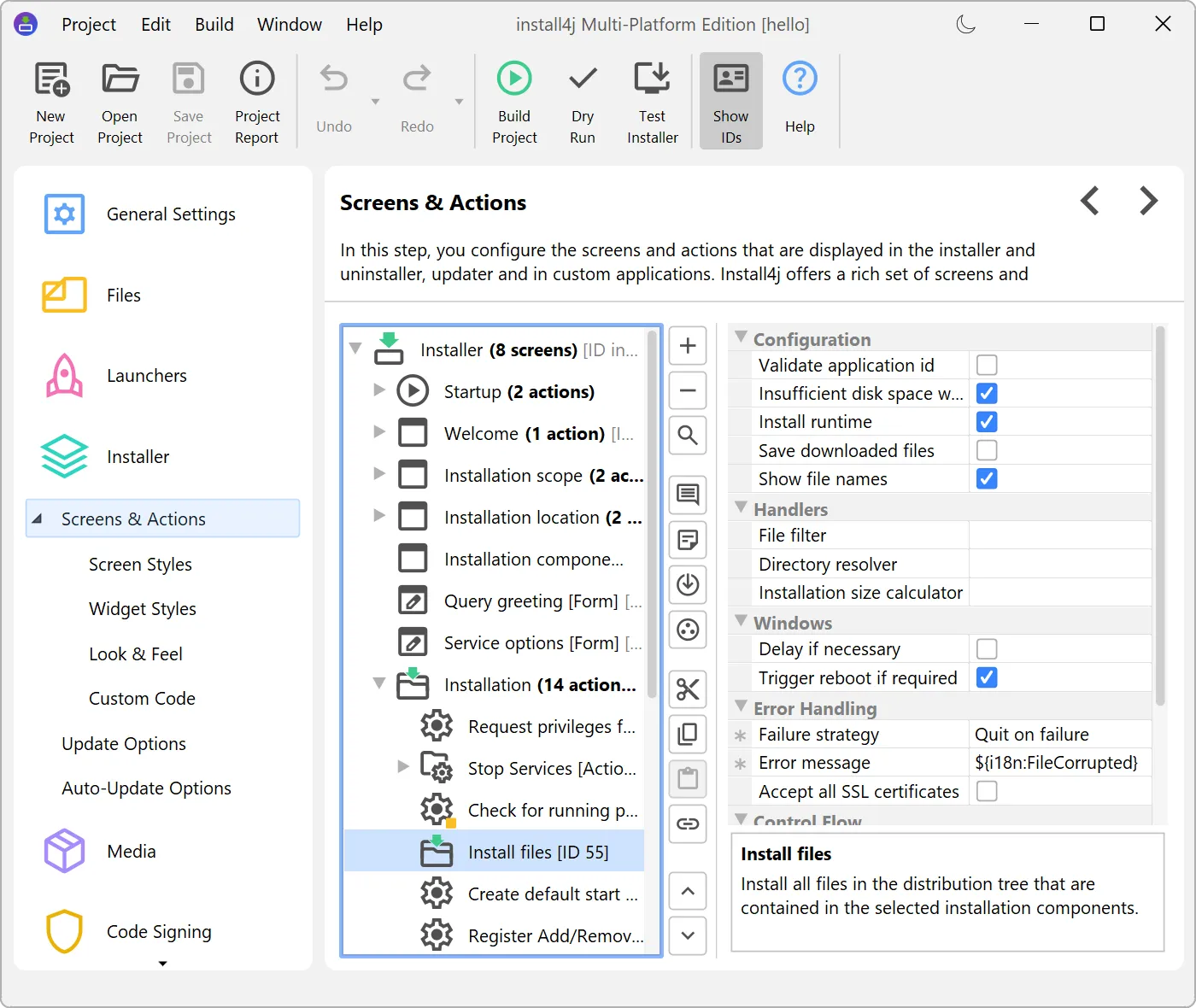
Task: Open the Media section
Action: click(131, 850)
